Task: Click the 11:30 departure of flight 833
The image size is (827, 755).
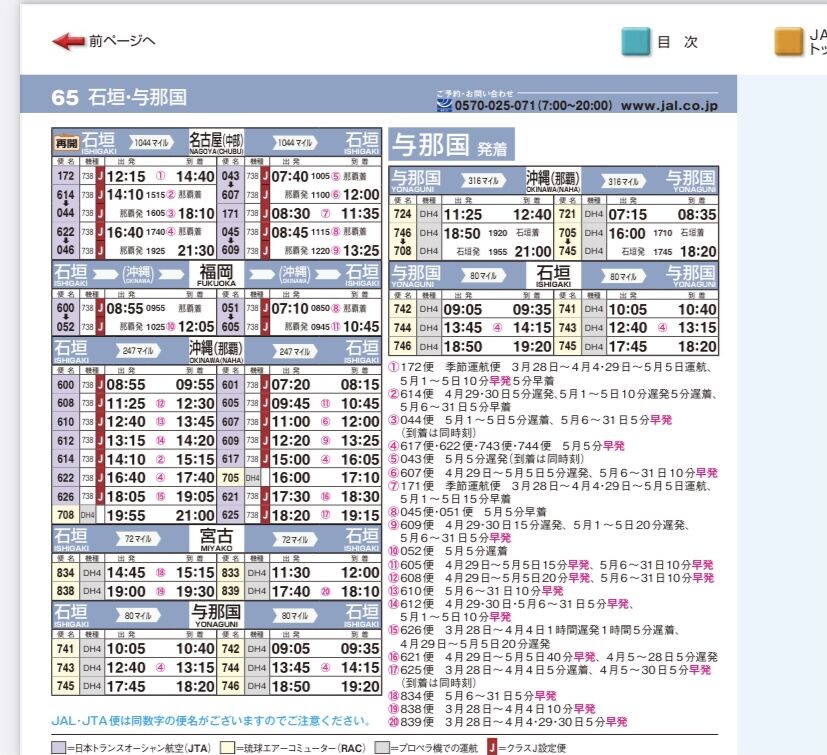Action: [291, 572]
